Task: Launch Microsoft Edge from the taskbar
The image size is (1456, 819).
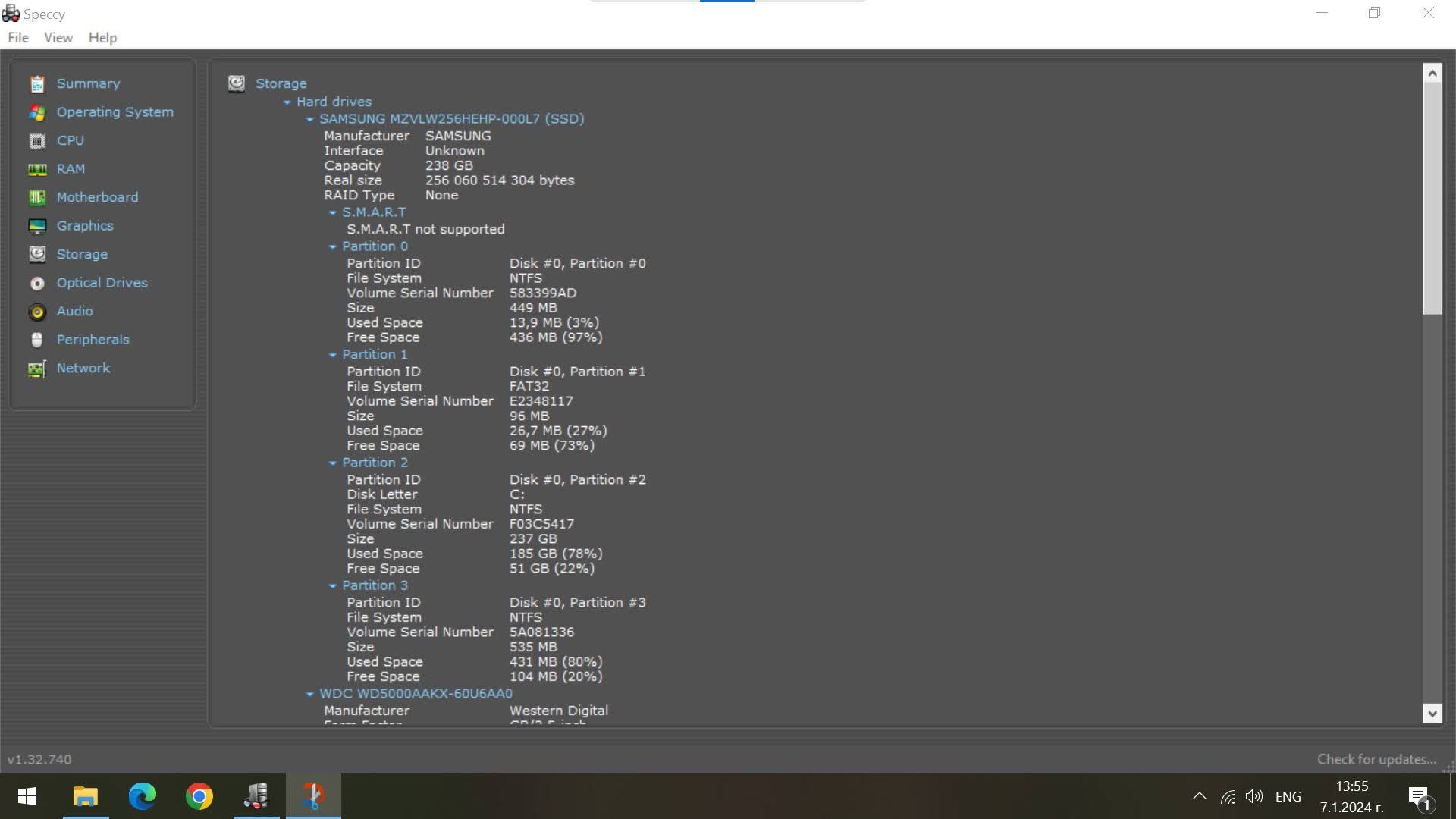Action: pyautogui.click(x=143, y=796)
